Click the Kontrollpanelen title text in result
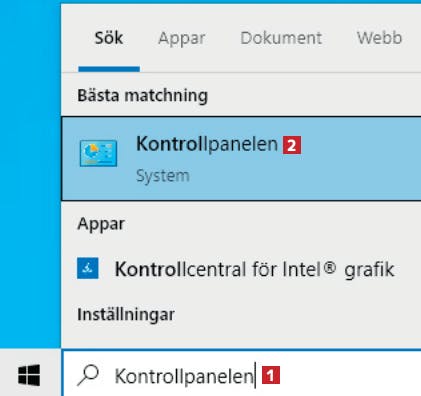Viewport: 421px width, 396px height. click(207, 144)
